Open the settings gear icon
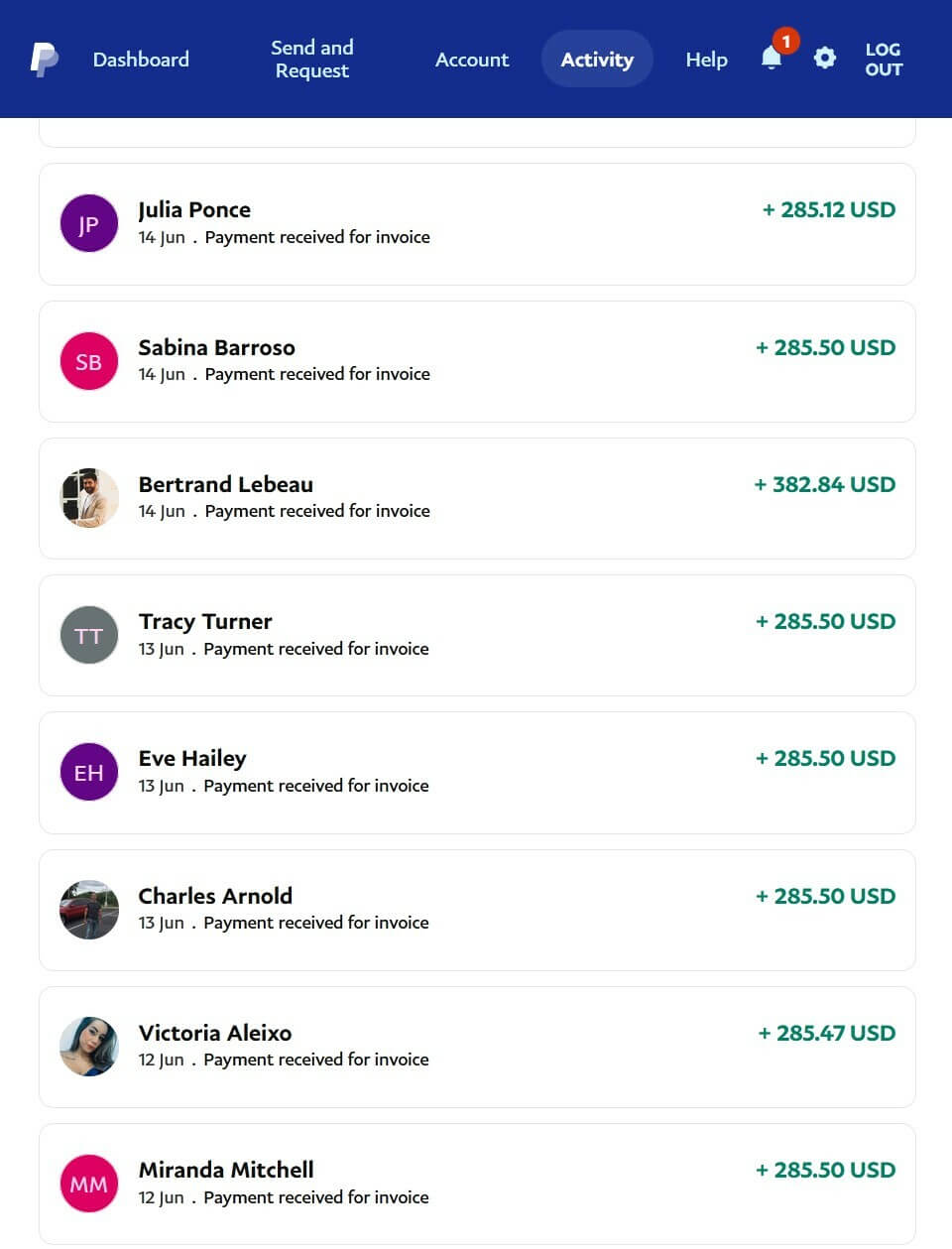952x1249 pixels. (x=824, y=59)
